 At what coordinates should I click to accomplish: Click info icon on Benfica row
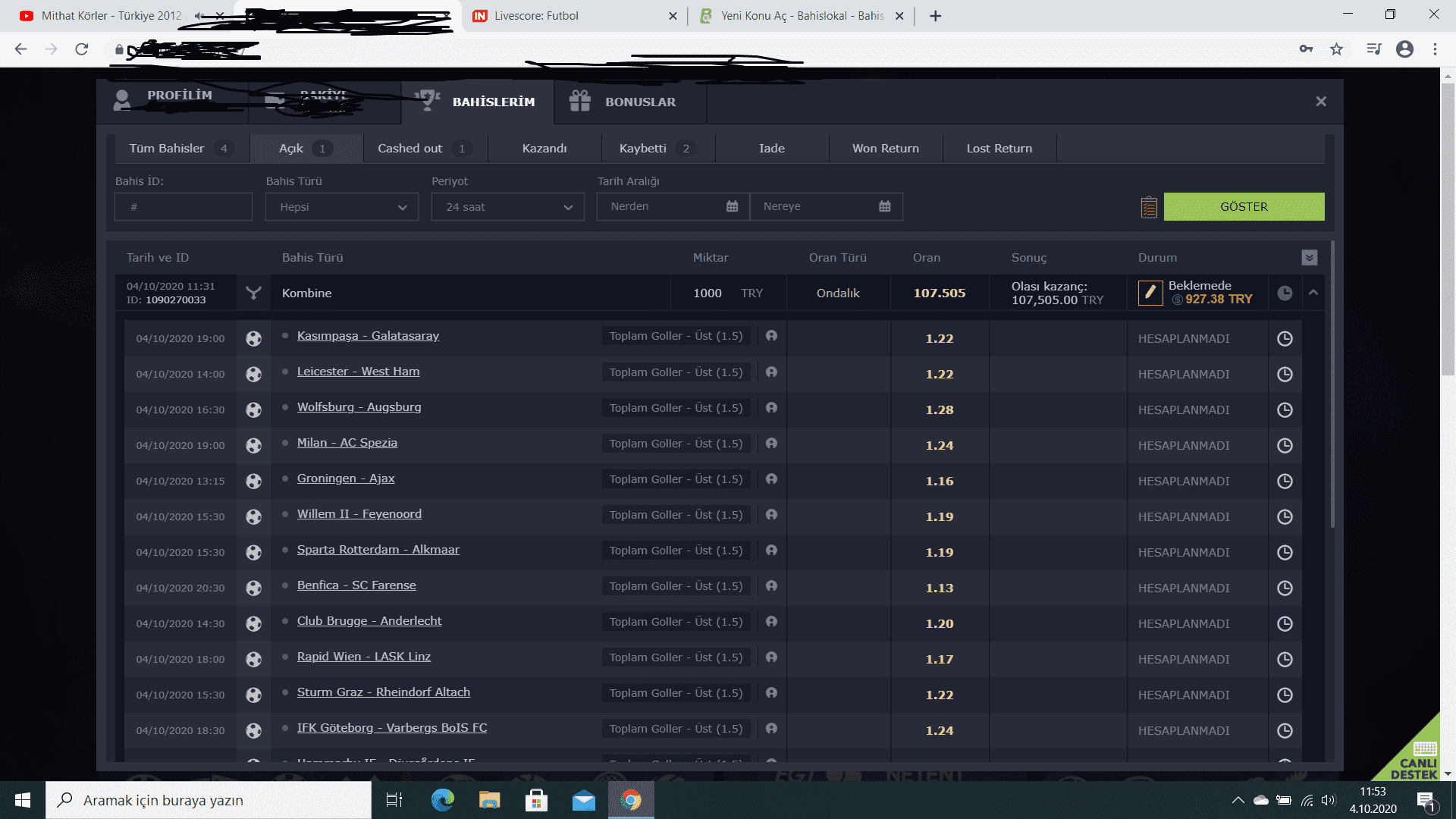771,585
